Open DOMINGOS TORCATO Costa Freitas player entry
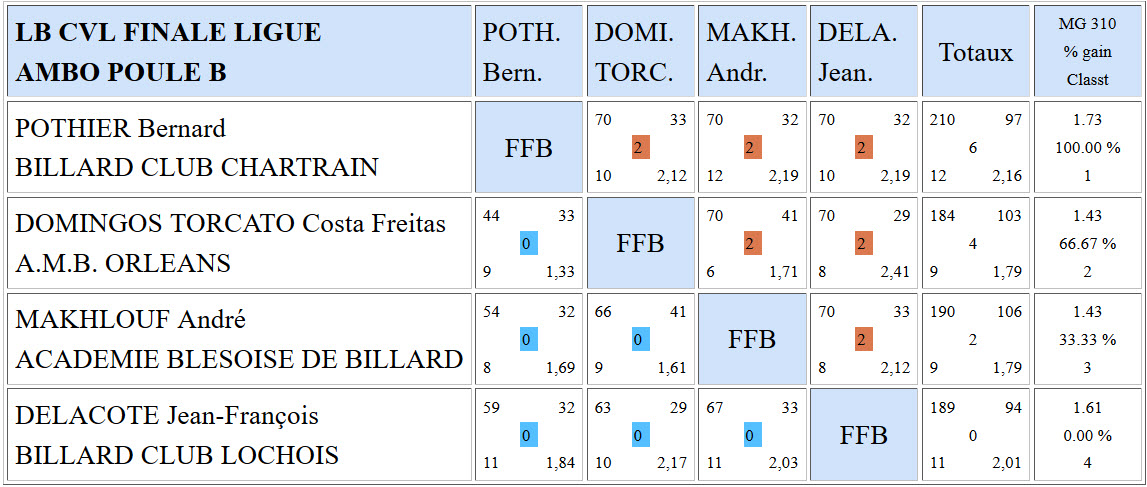The image size is (1147, 487). click(x=230, y=224)
